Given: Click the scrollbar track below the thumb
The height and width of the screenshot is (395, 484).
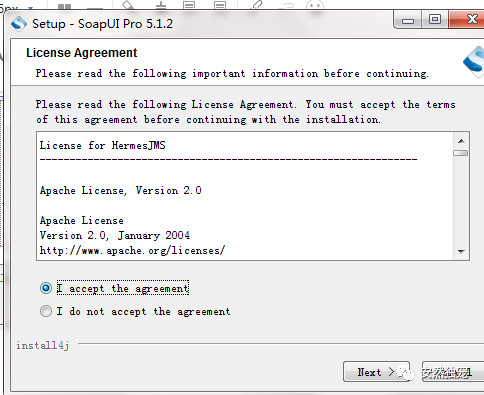Looking at the screenshot, I should pos(461,200).
